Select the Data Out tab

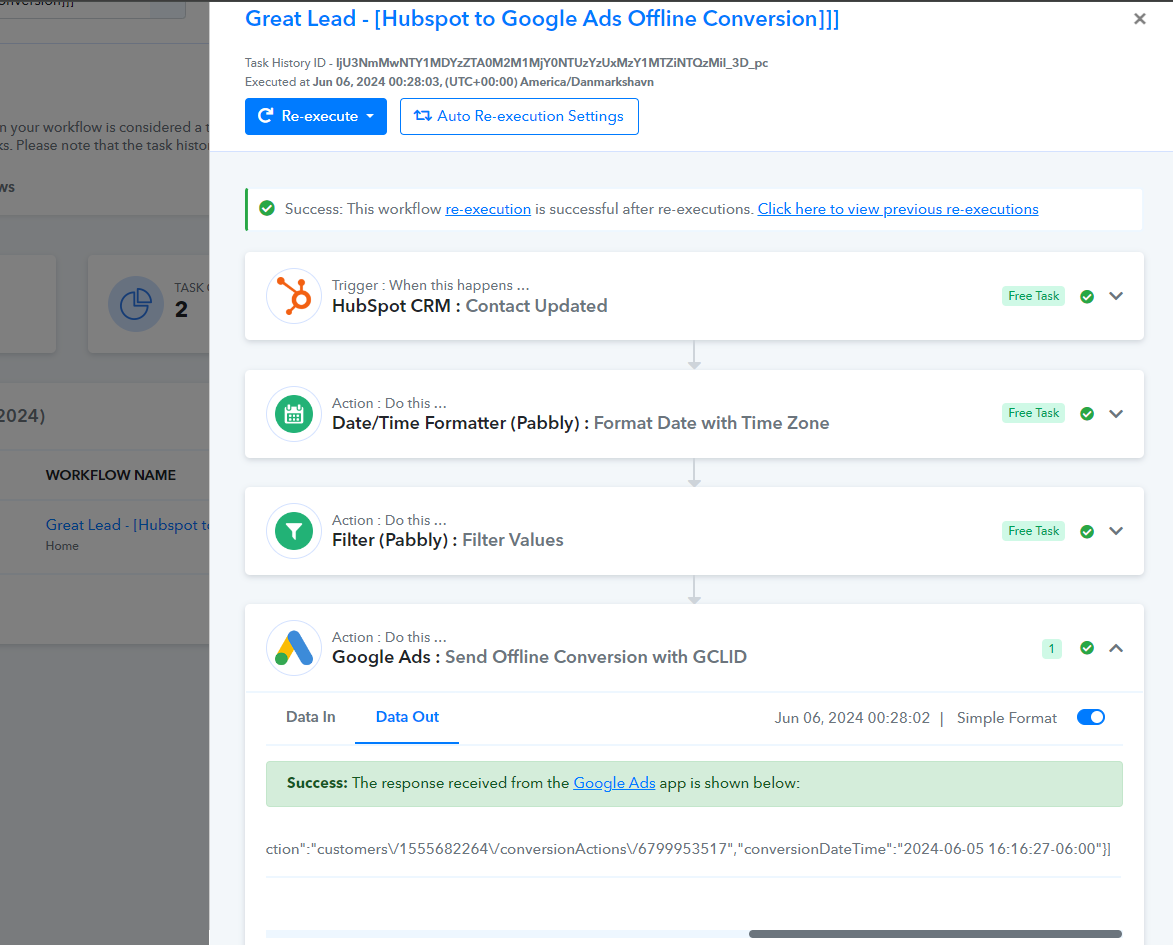407,717
